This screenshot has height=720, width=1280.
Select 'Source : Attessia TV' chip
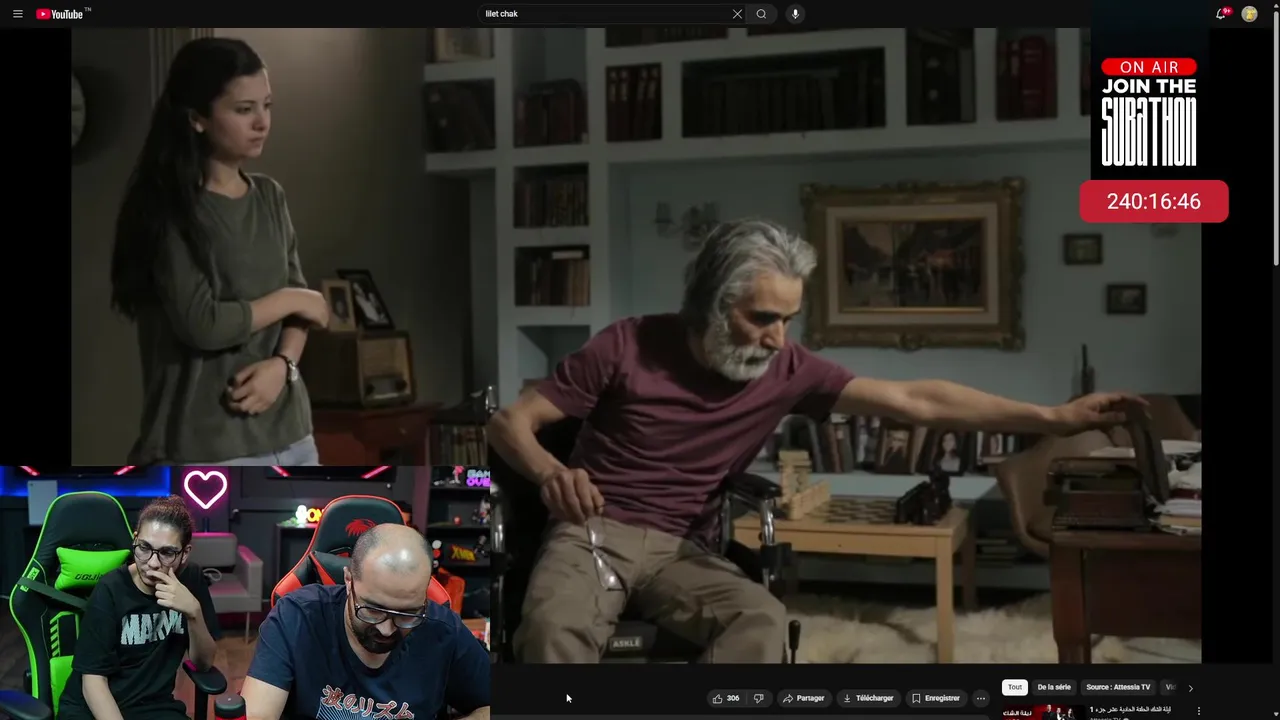click(1118, 687)
